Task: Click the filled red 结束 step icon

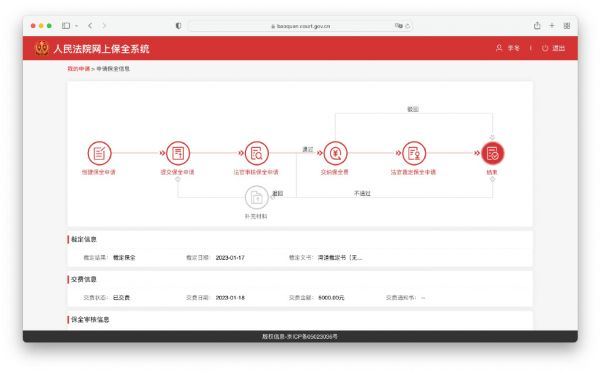Action: click(x=492, y=153)
